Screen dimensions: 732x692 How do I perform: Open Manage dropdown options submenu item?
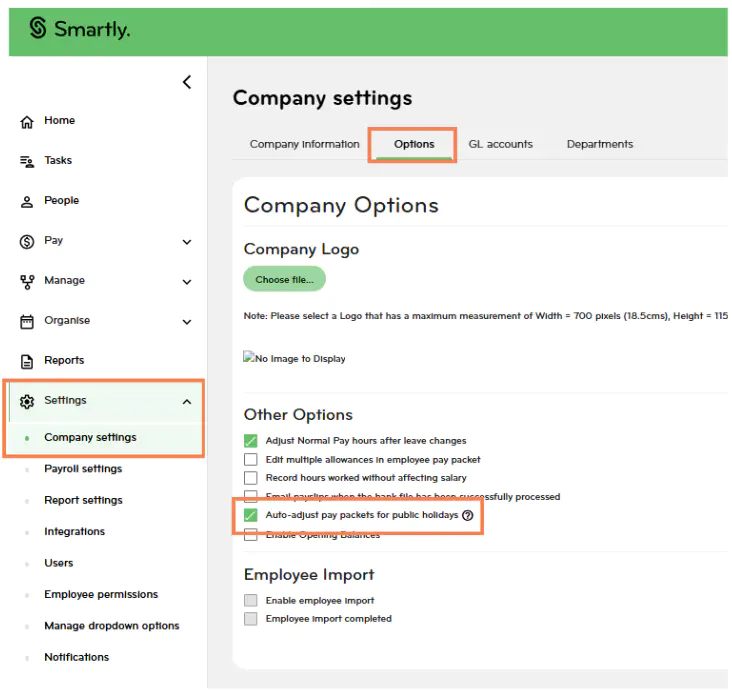112,626
